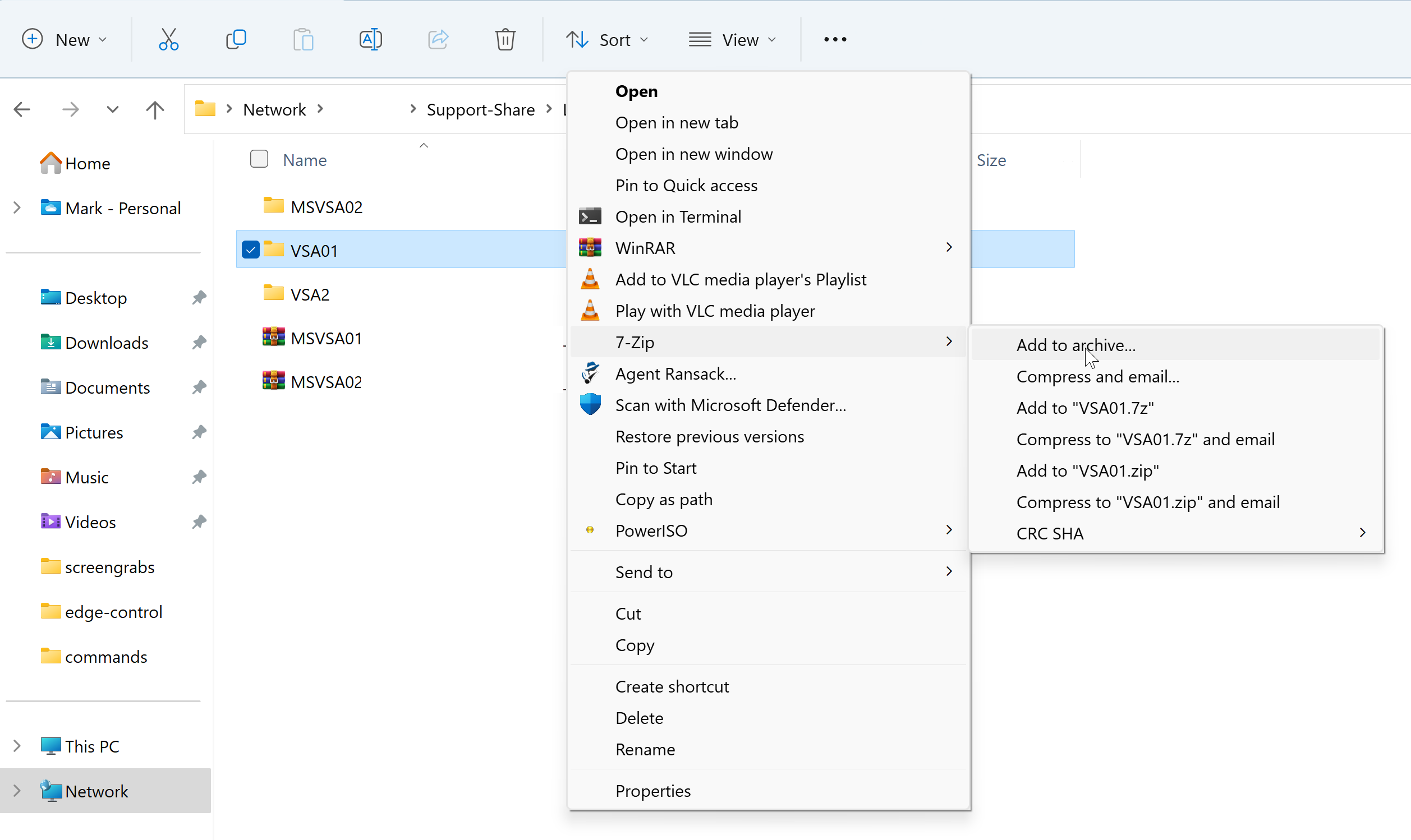Click the pin icon next to Desktop

tap(199, 298)
